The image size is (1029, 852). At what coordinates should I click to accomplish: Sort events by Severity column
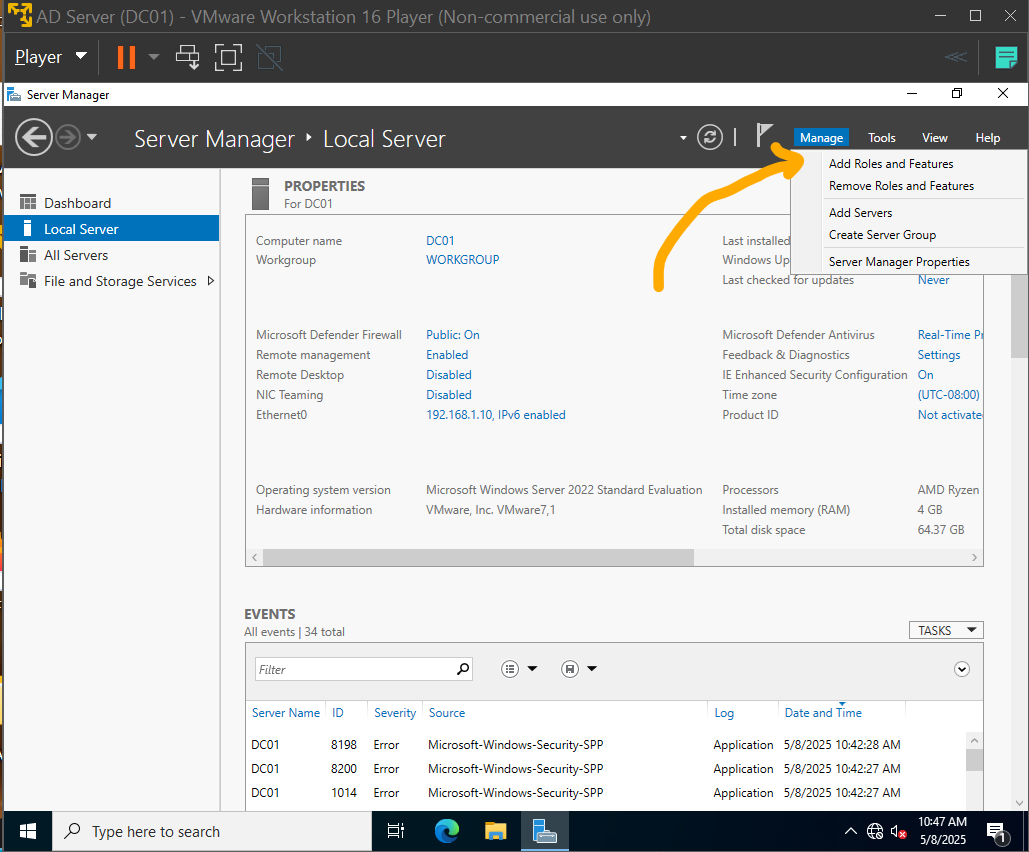point(394,713)
